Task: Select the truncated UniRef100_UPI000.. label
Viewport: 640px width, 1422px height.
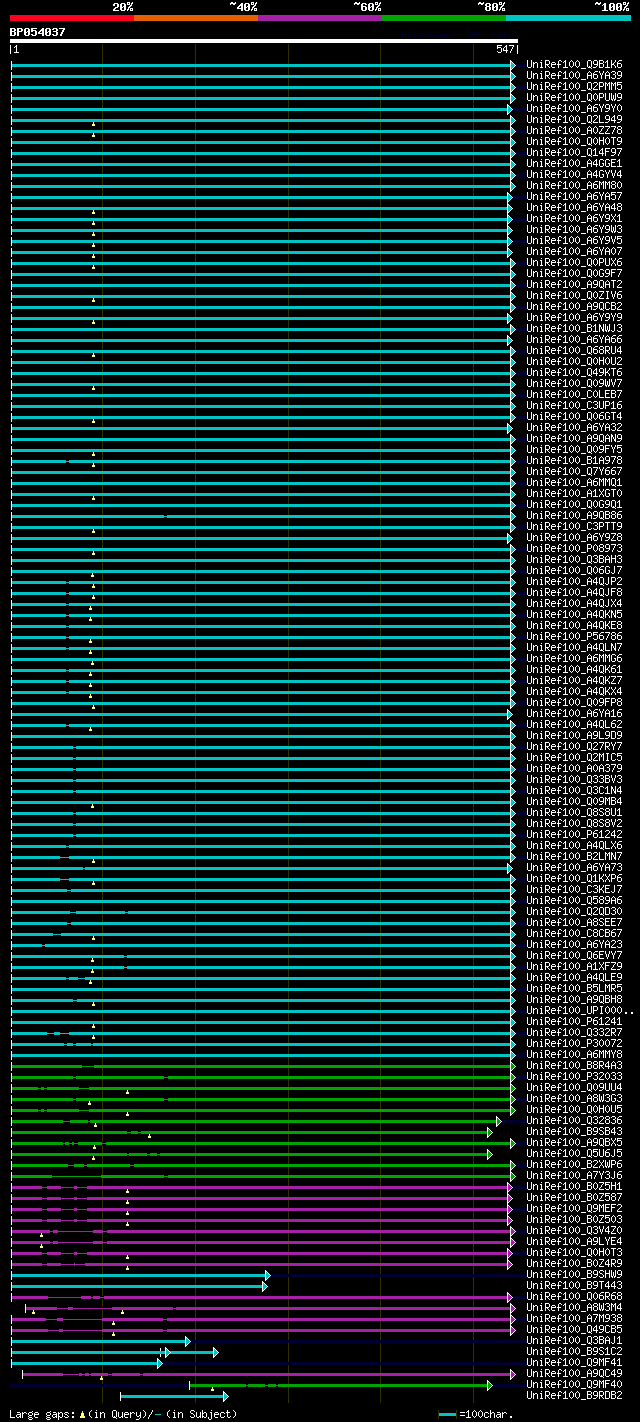Action: click(580, 1010)
